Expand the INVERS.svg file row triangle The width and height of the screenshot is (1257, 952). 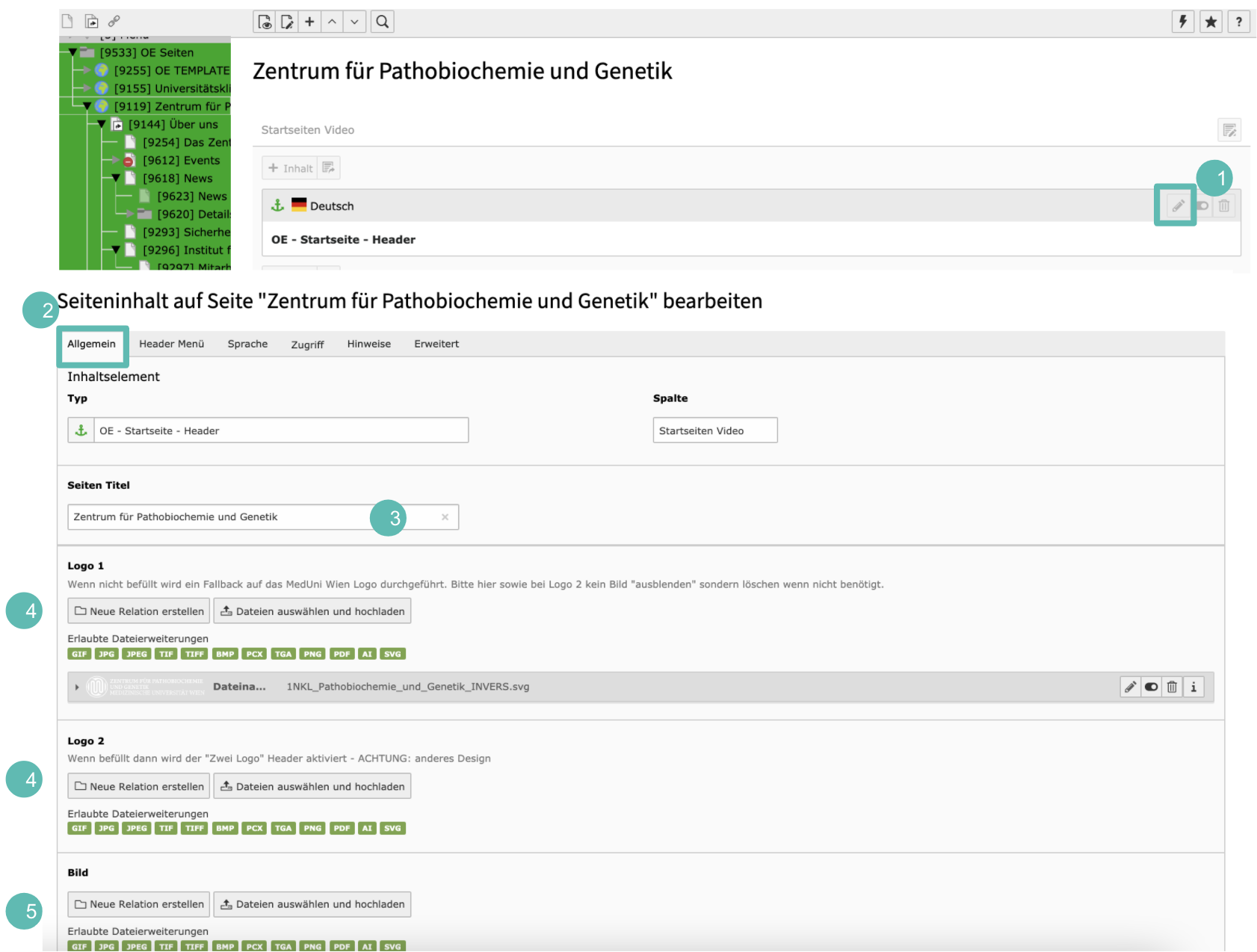click(x=77, y=687)
